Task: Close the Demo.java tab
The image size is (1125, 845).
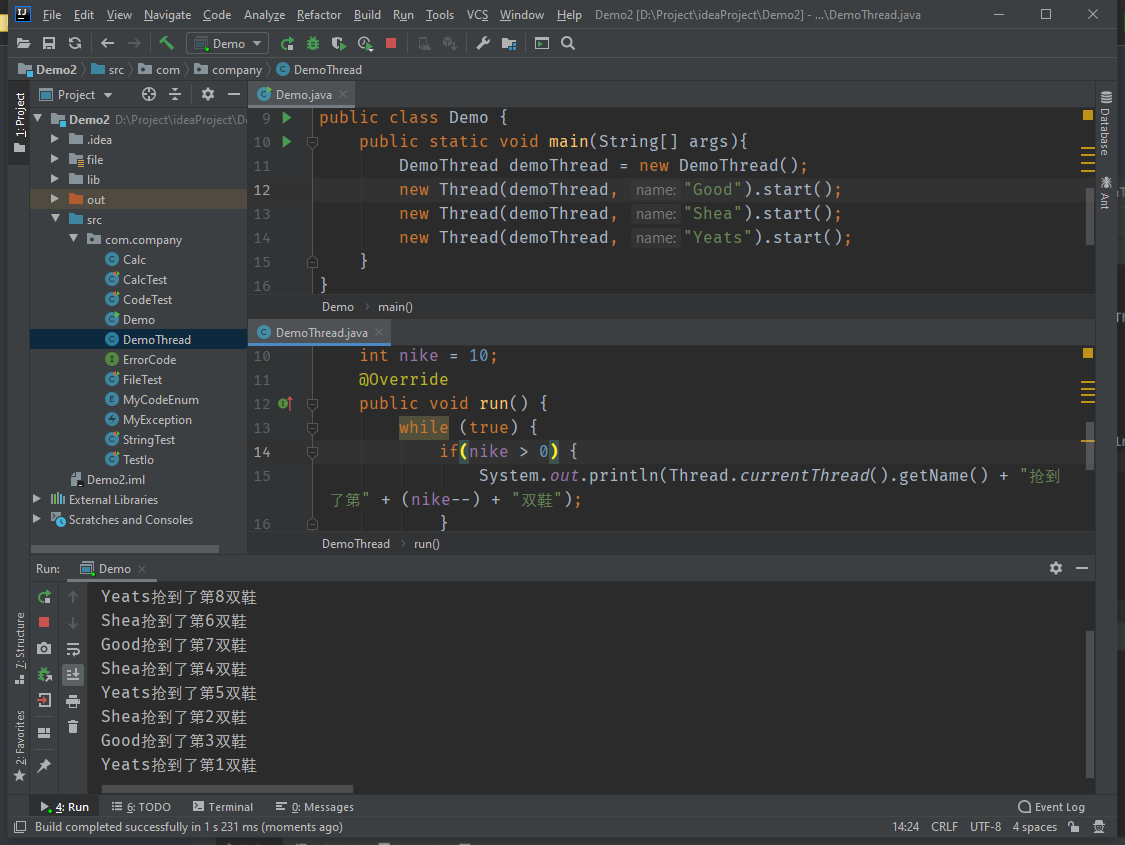Action: pyautogui.click(x=343, y=94)
